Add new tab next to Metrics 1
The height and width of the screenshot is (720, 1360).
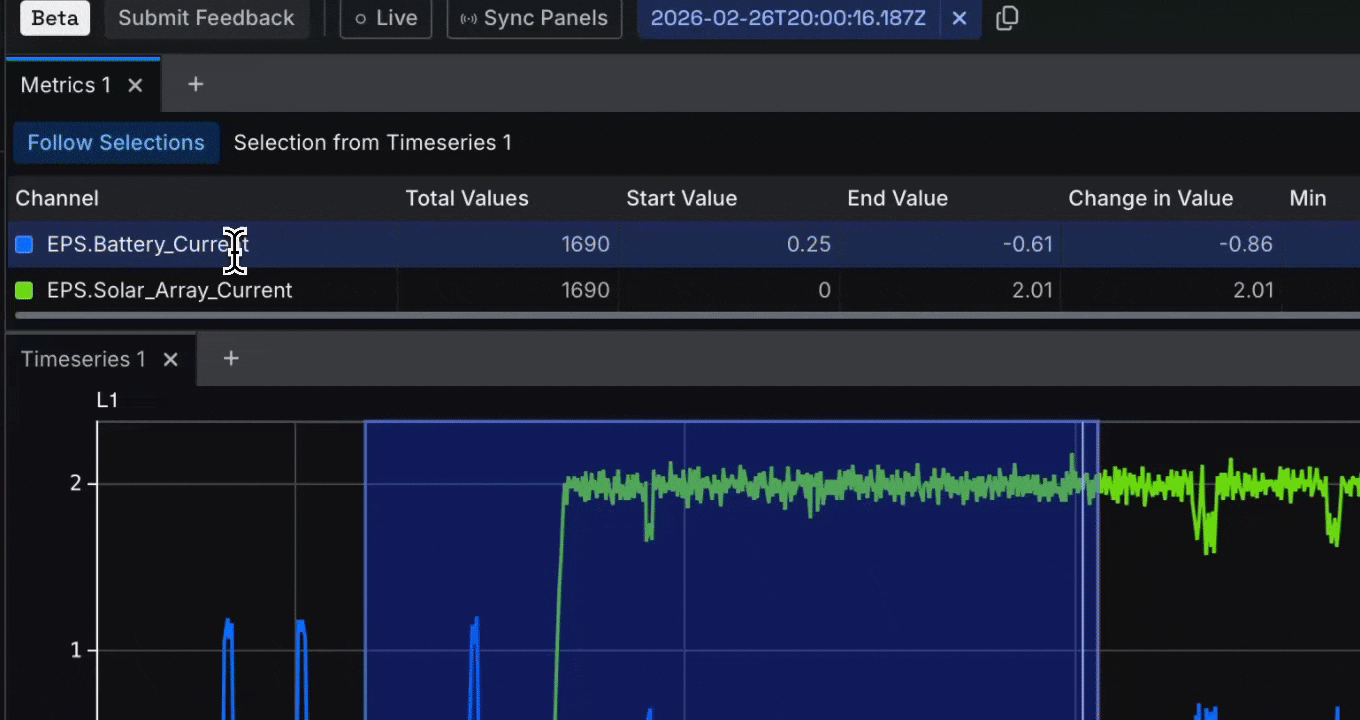[x=196, y=84]
